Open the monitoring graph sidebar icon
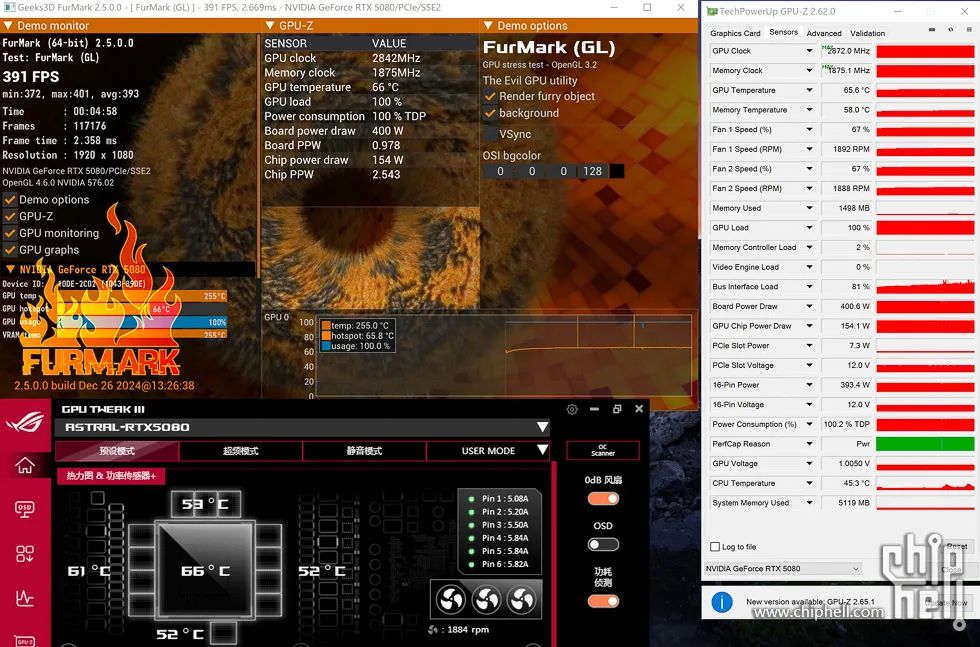Screen dimensions: 980x647 [x=24, y=598]
